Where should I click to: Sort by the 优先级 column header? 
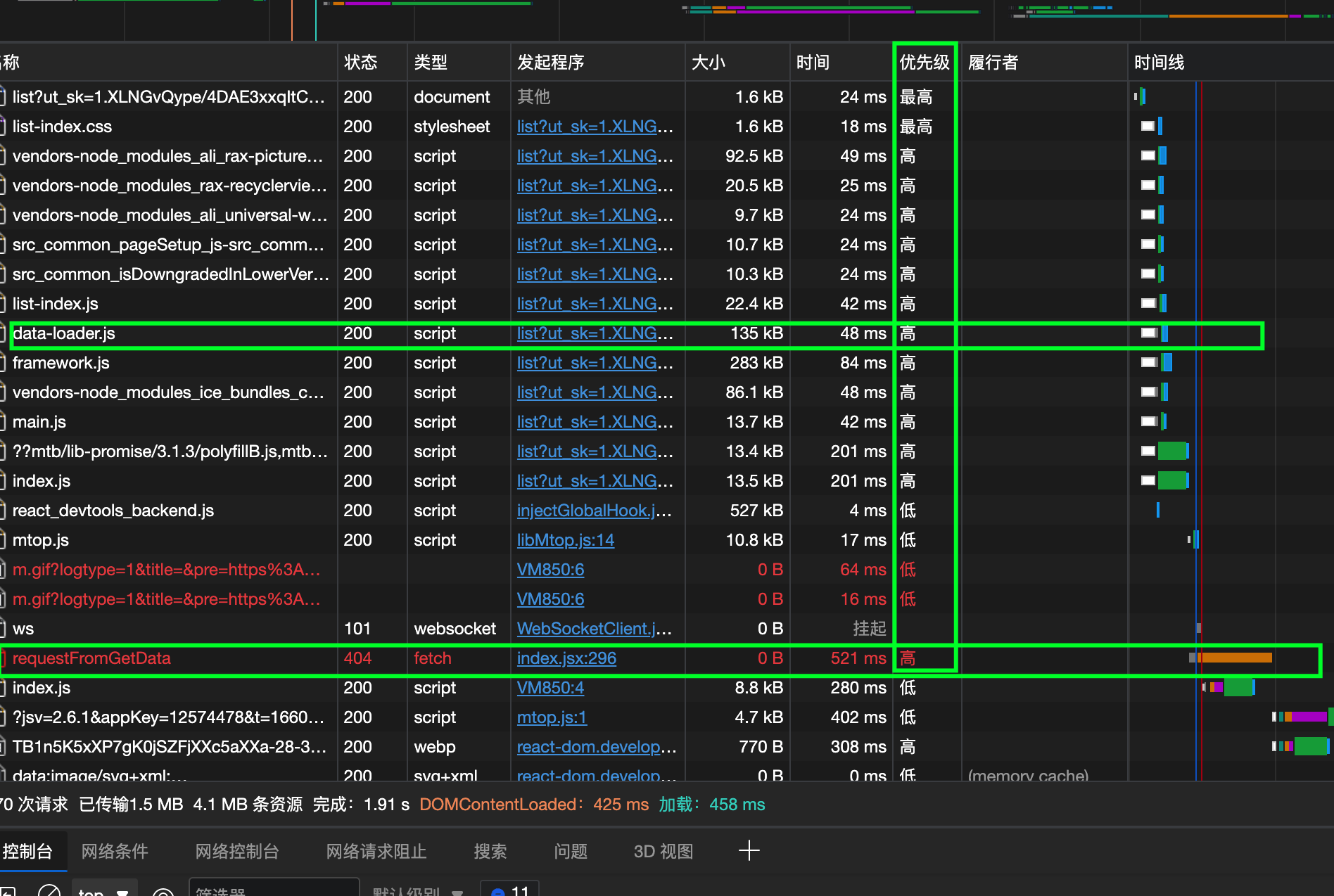[923, 62]
